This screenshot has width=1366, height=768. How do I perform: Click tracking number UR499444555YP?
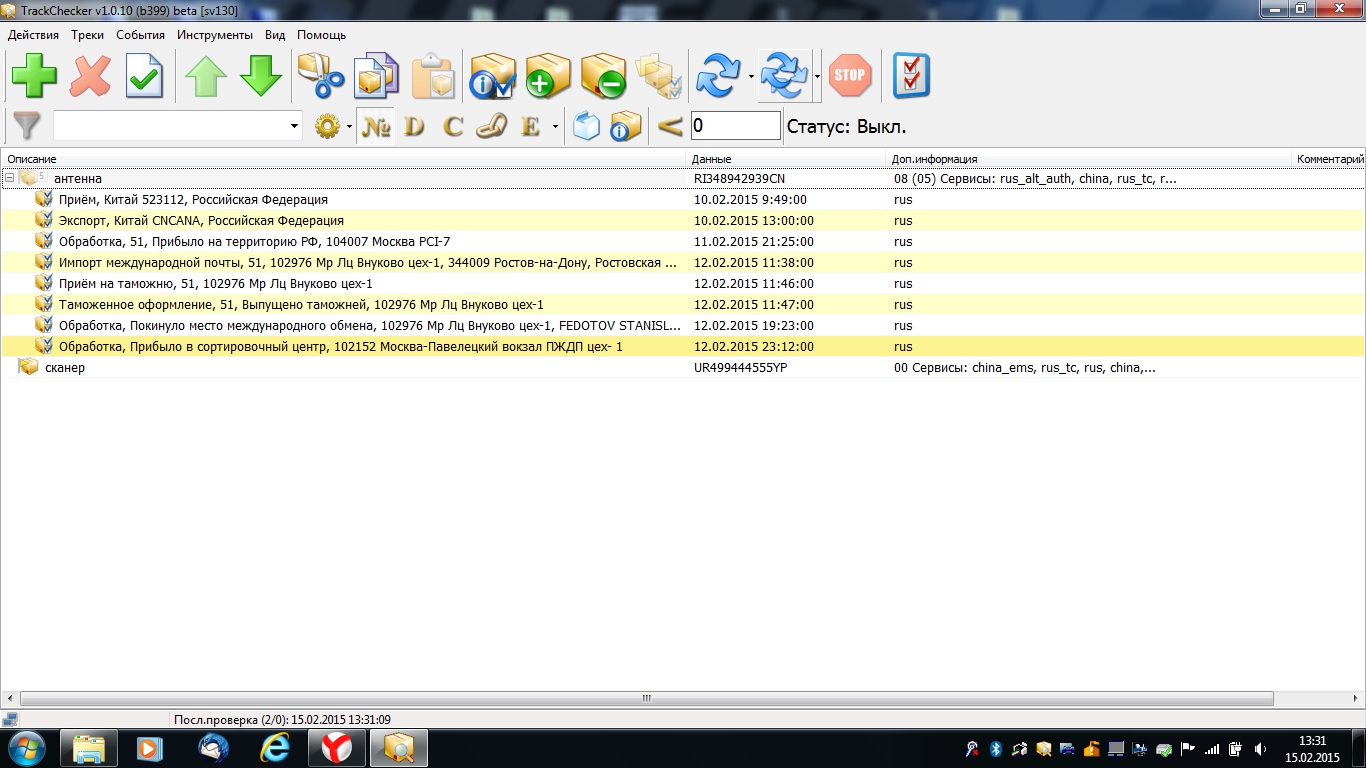(x=740, y=368)
